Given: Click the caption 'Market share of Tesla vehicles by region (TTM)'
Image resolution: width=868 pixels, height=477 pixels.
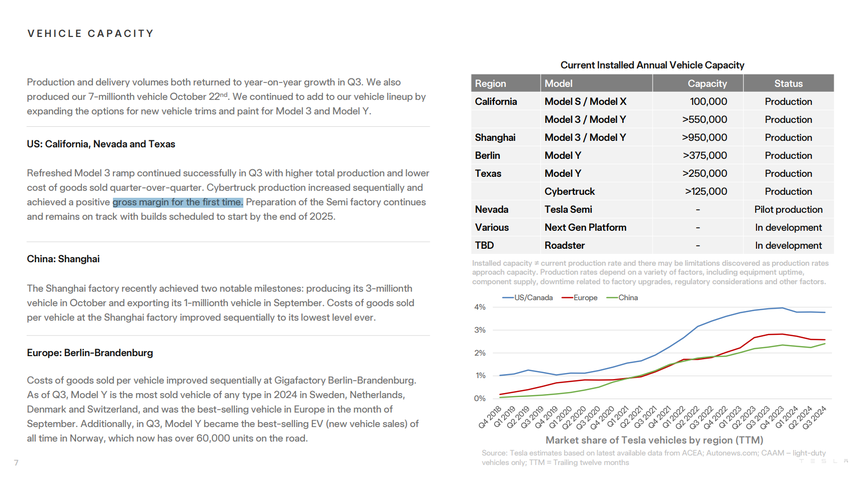Looking at the screenshot, I should (x=654, y=440).
